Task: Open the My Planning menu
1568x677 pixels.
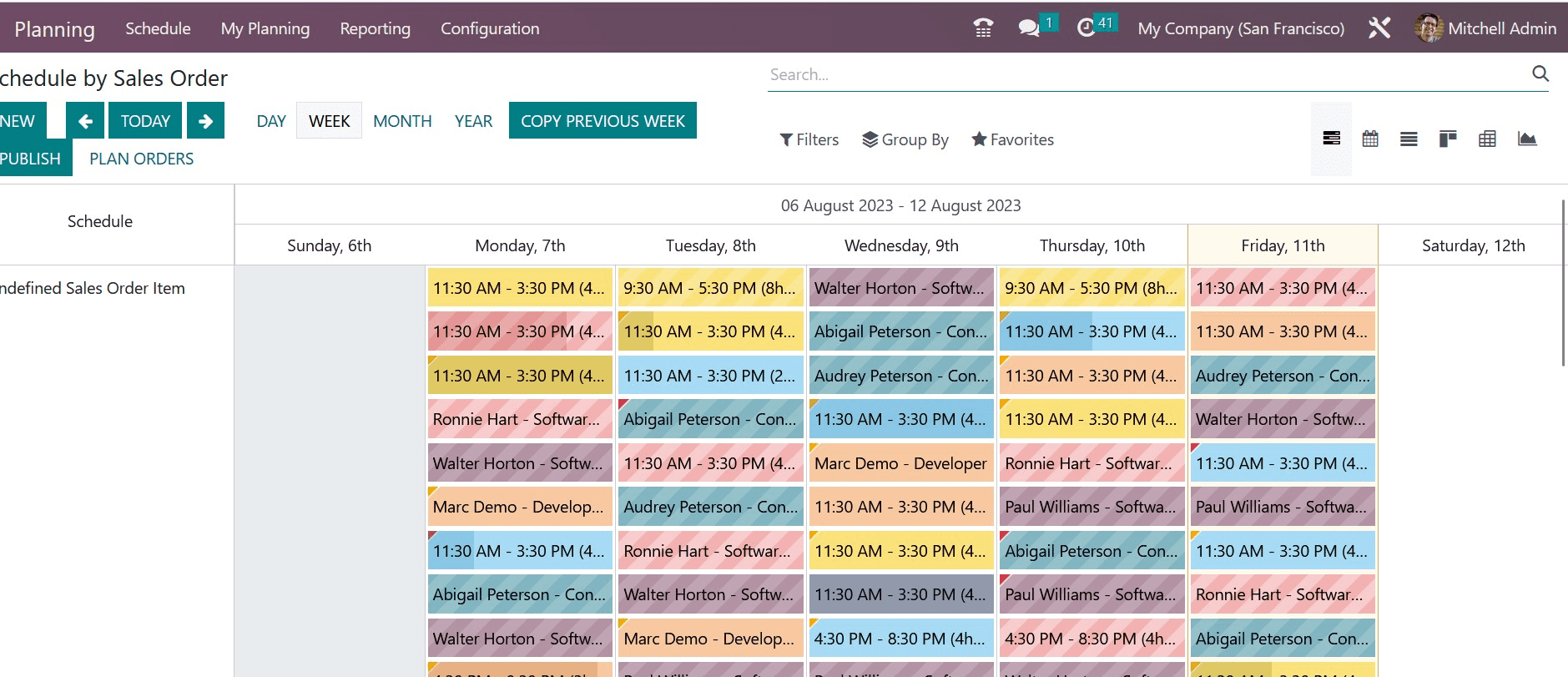Action: [x=265, y=28]
